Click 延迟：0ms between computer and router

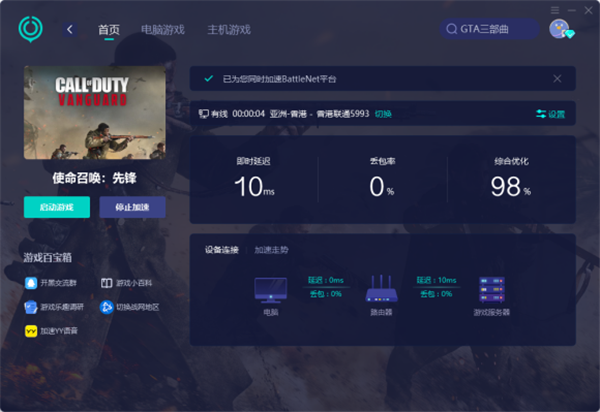tap(326, 280)
